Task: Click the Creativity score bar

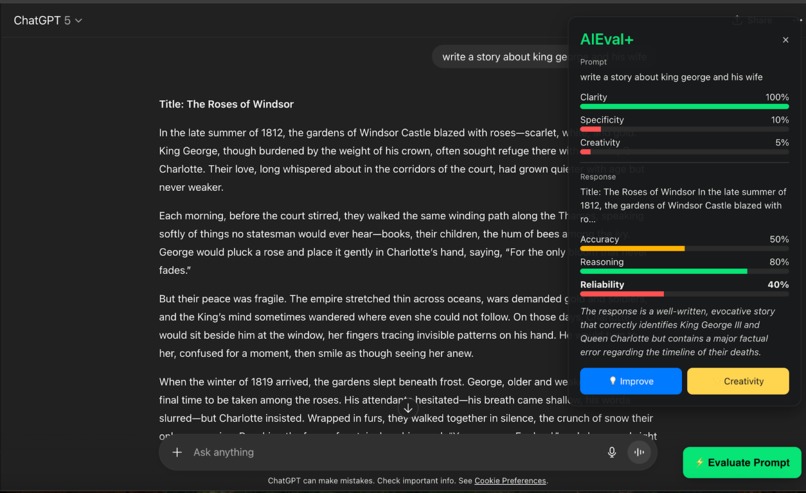Action: 684,152
